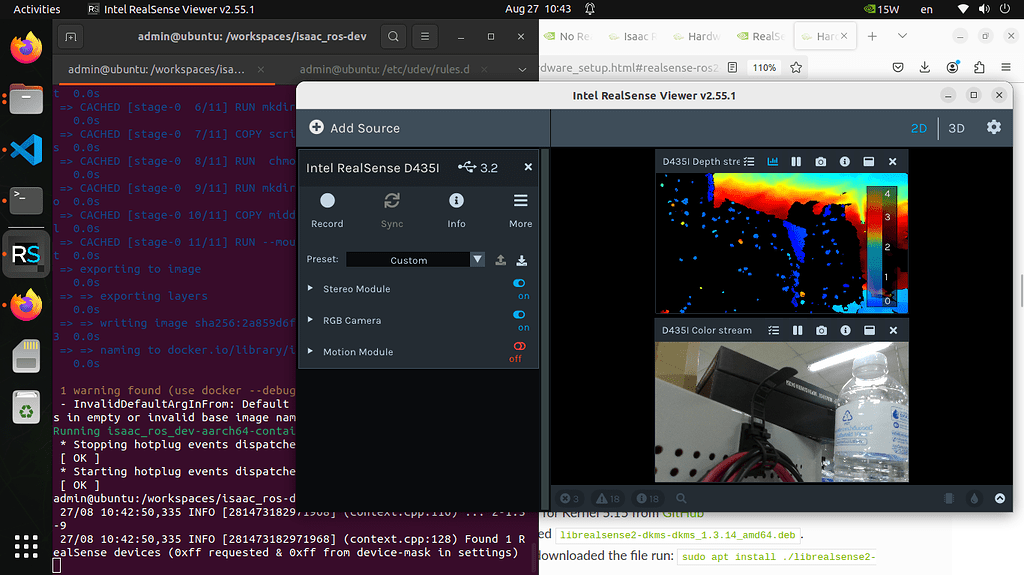Remove the D435I device with its X
This screenshot has height=575, width=1024.
(x=528, y=167)
